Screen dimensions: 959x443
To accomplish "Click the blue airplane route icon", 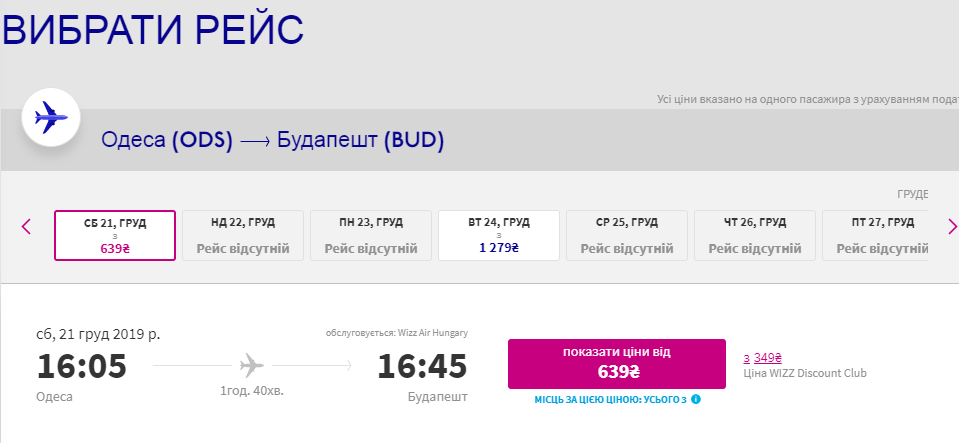I will pos(51,117).
